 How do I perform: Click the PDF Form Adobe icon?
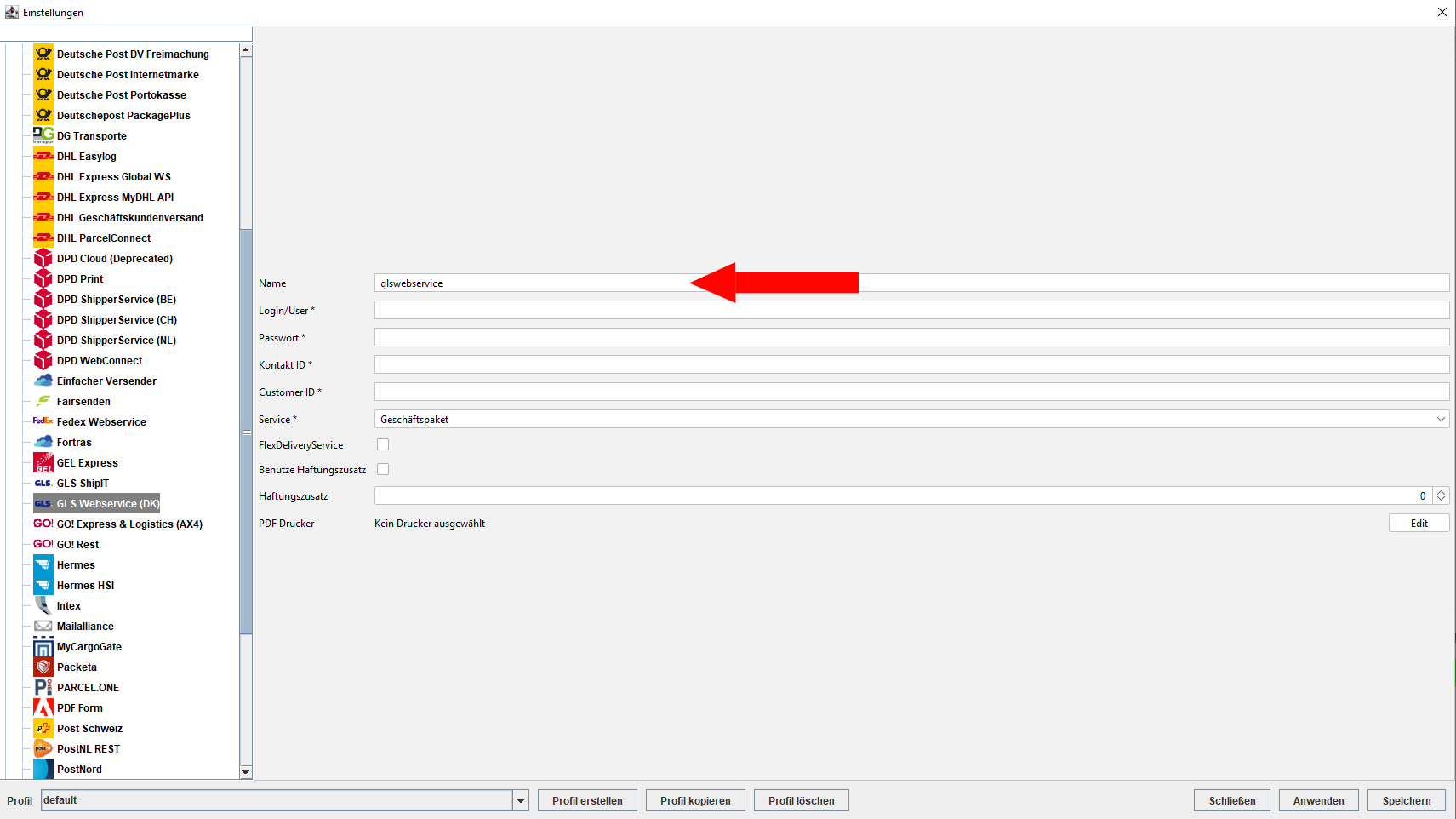(43, 707)
